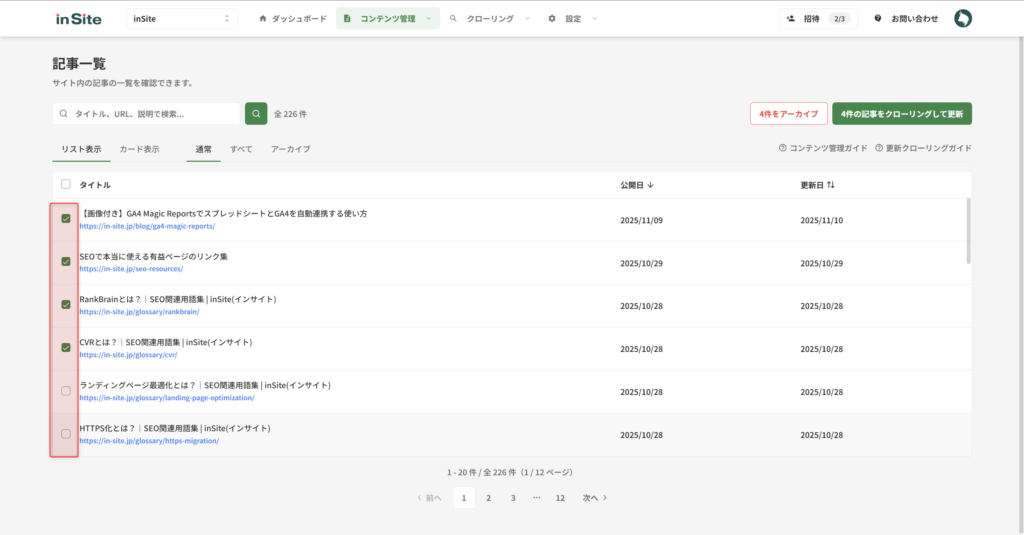The height and width of the screenshot is (535, 1024).
Task: Click update date 2025/11/10
Action: click(822, 221)
